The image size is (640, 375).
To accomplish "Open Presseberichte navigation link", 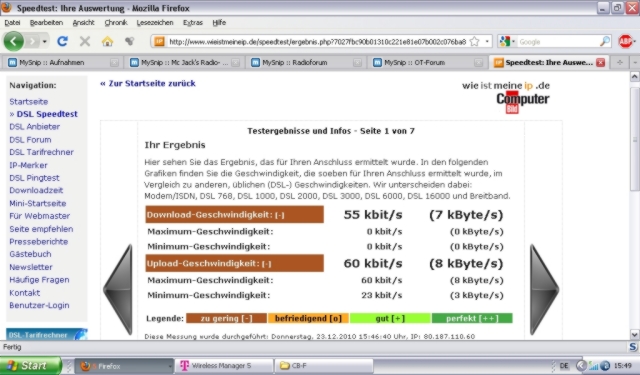I will 38,242.
